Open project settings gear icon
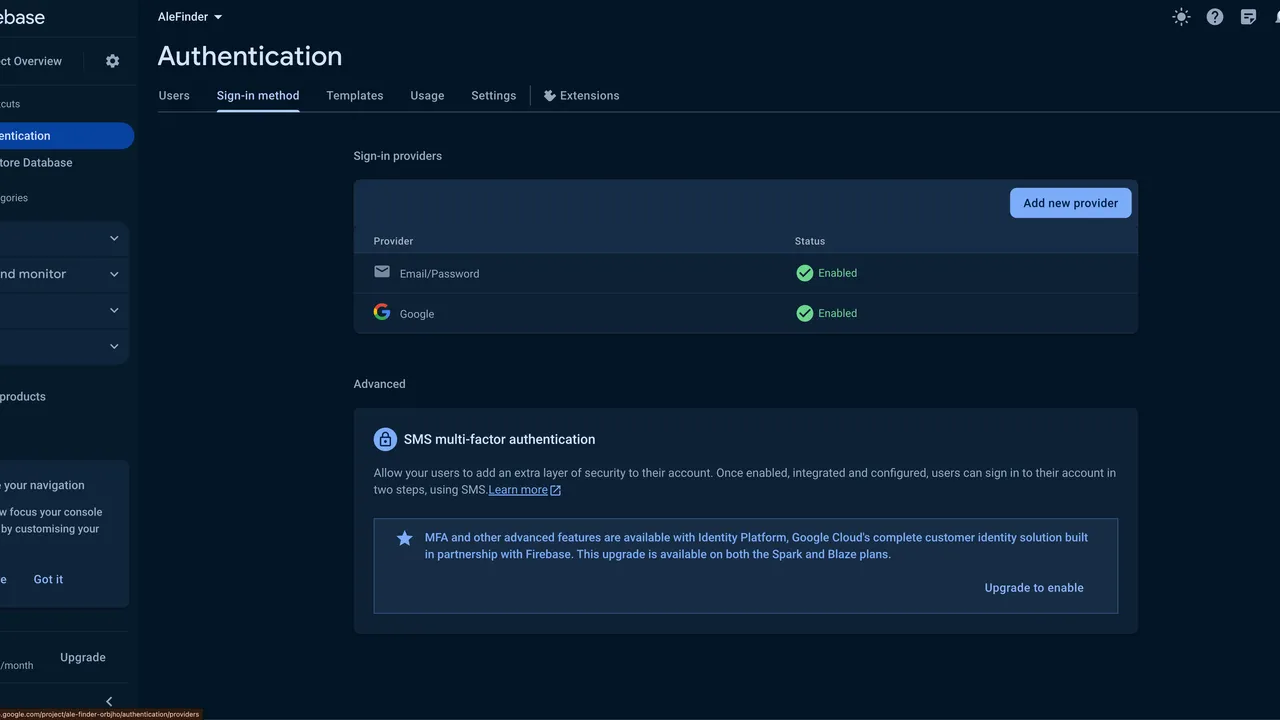This screenshot has height=720, width=1280. click(x=112, y=61)
